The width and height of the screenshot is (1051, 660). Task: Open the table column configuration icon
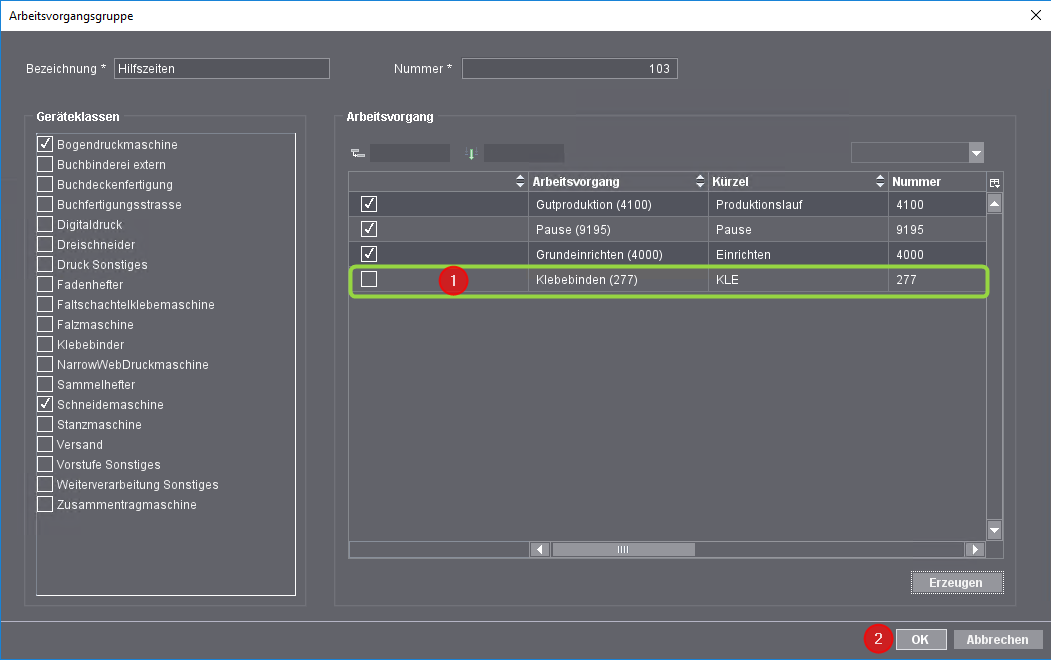[x=995, y=183]
